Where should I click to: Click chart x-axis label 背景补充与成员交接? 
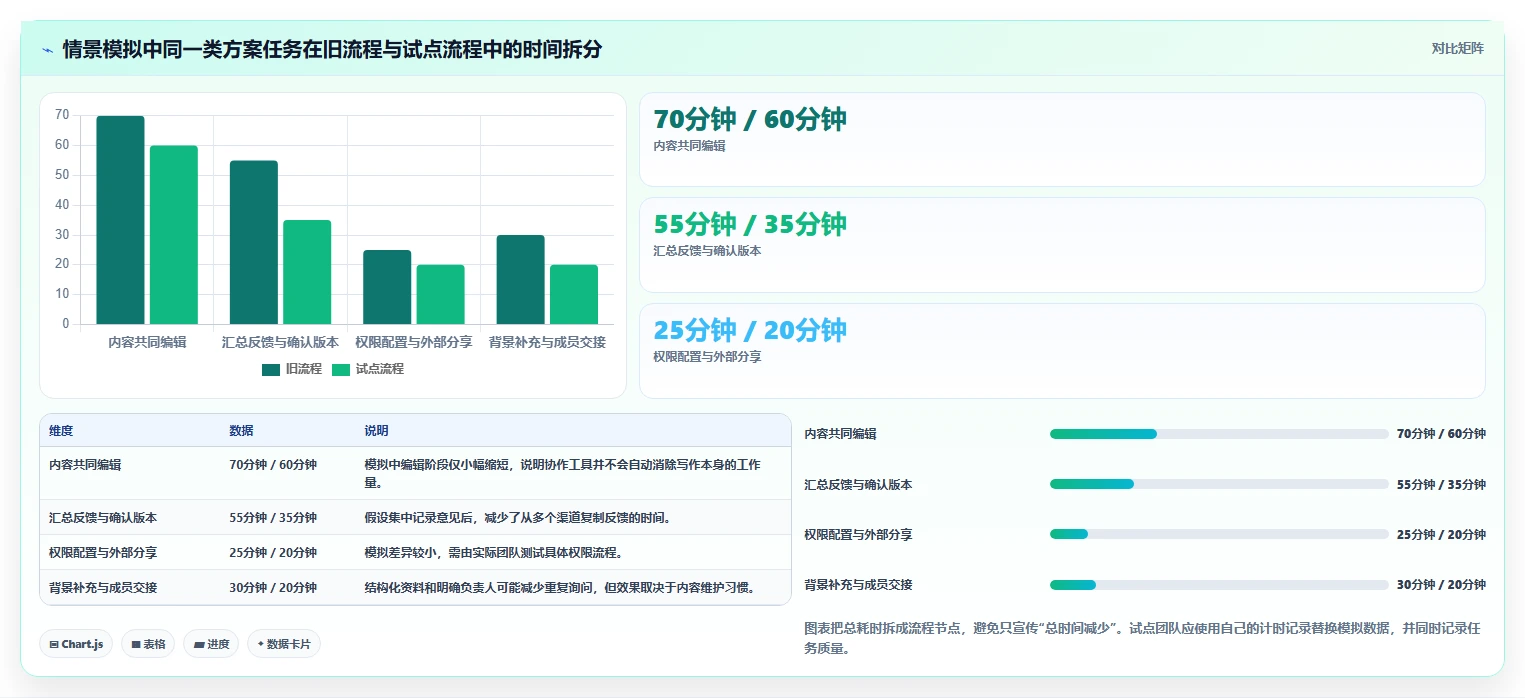click(x=547, y=342)
